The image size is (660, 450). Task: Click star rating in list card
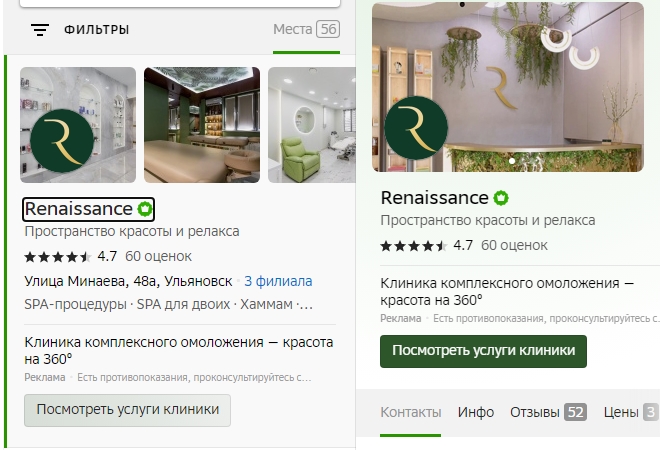[58, 256]
